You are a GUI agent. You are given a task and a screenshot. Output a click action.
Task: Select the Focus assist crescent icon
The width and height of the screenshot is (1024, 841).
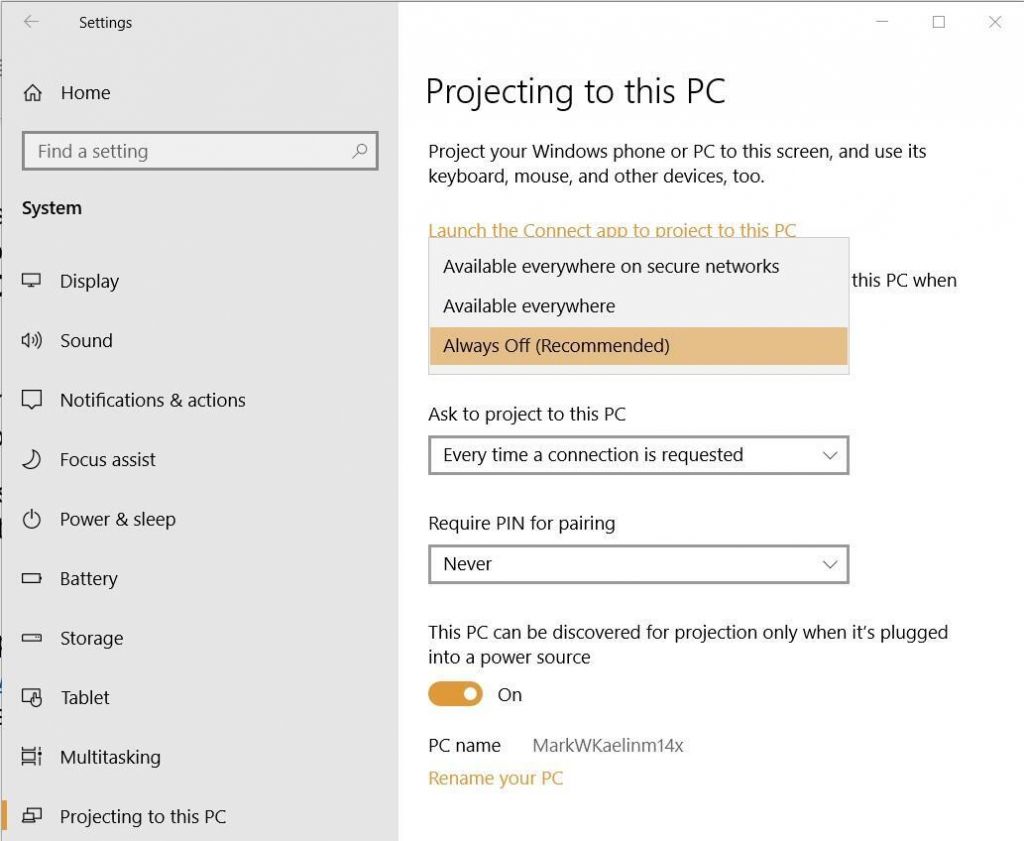[31, 459]
